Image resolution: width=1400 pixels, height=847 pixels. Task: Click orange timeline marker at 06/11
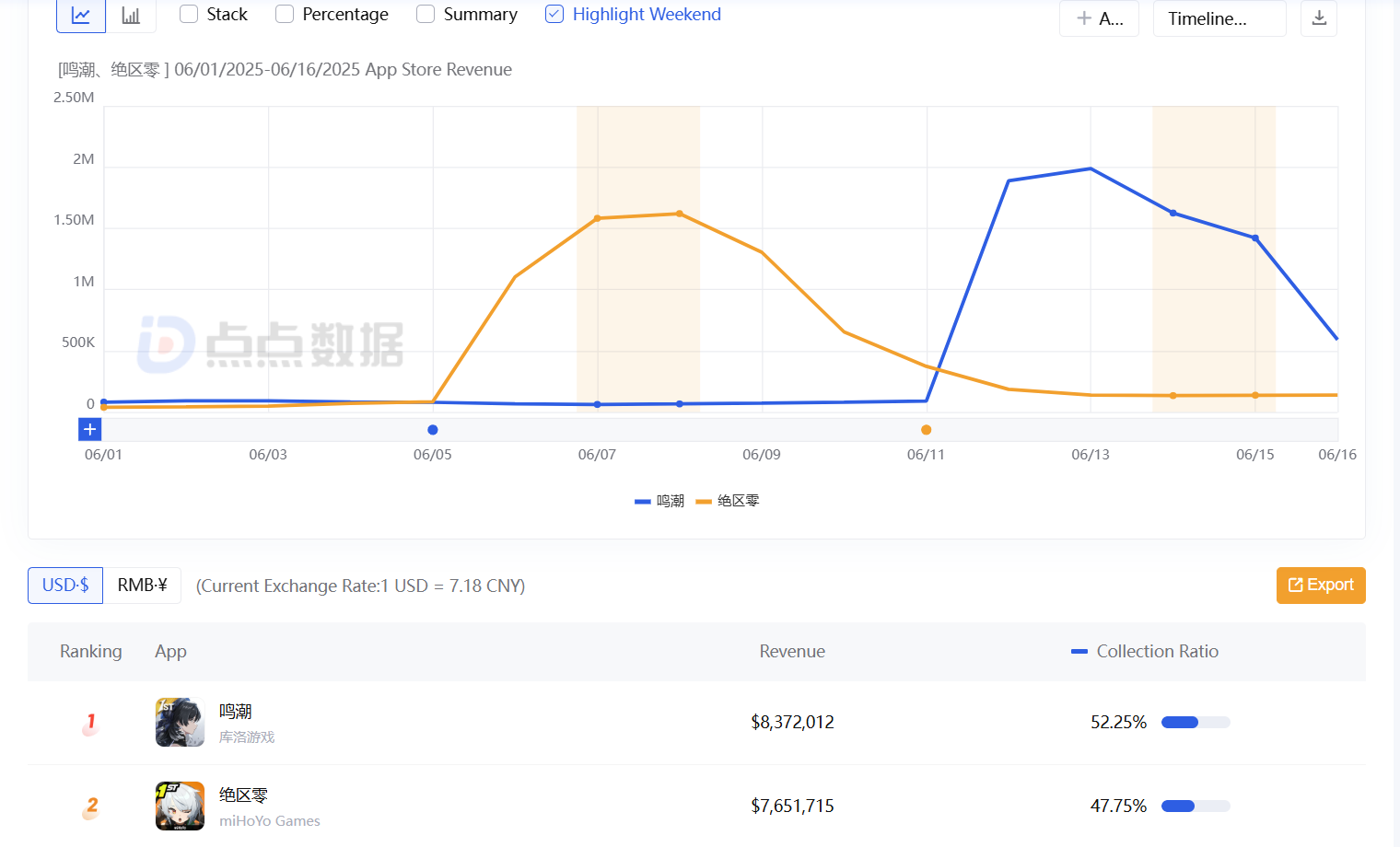coord(927,430)
